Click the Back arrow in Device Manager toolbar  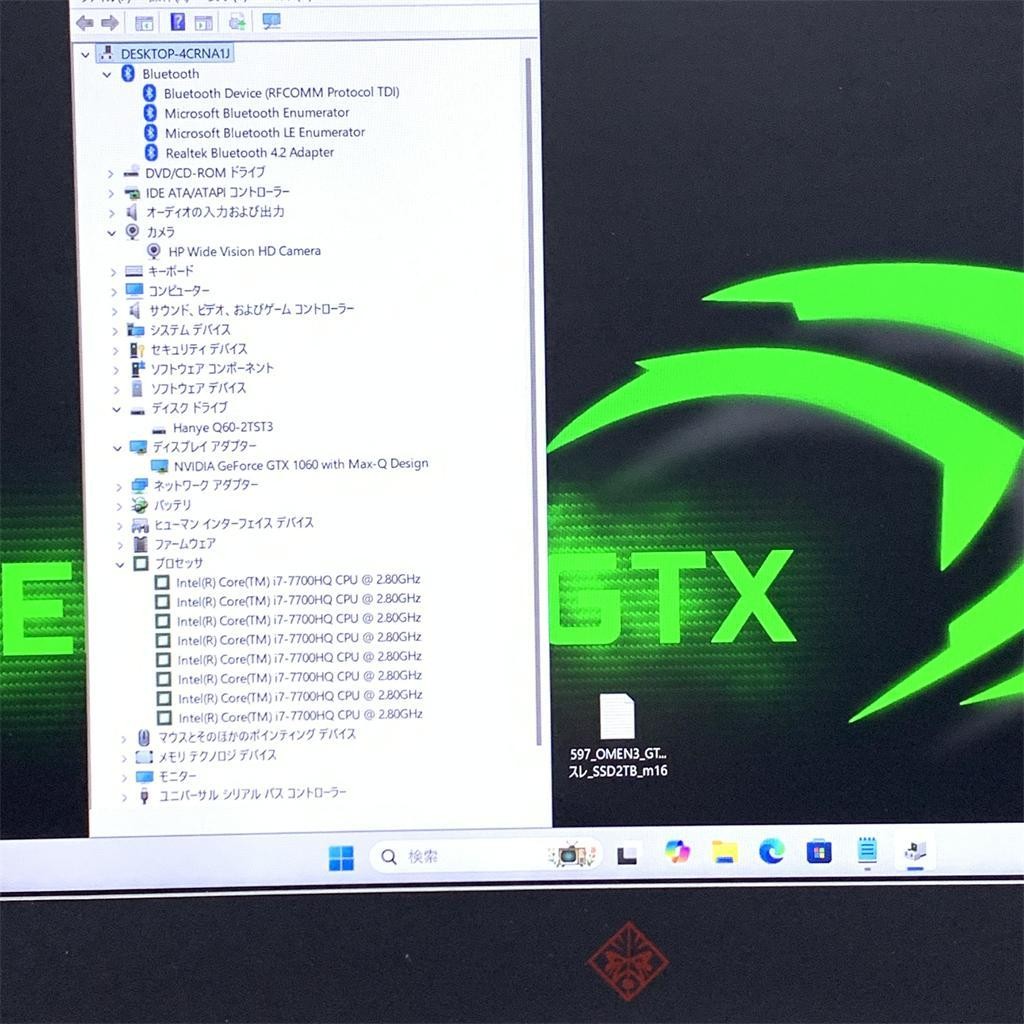(85, 24)
